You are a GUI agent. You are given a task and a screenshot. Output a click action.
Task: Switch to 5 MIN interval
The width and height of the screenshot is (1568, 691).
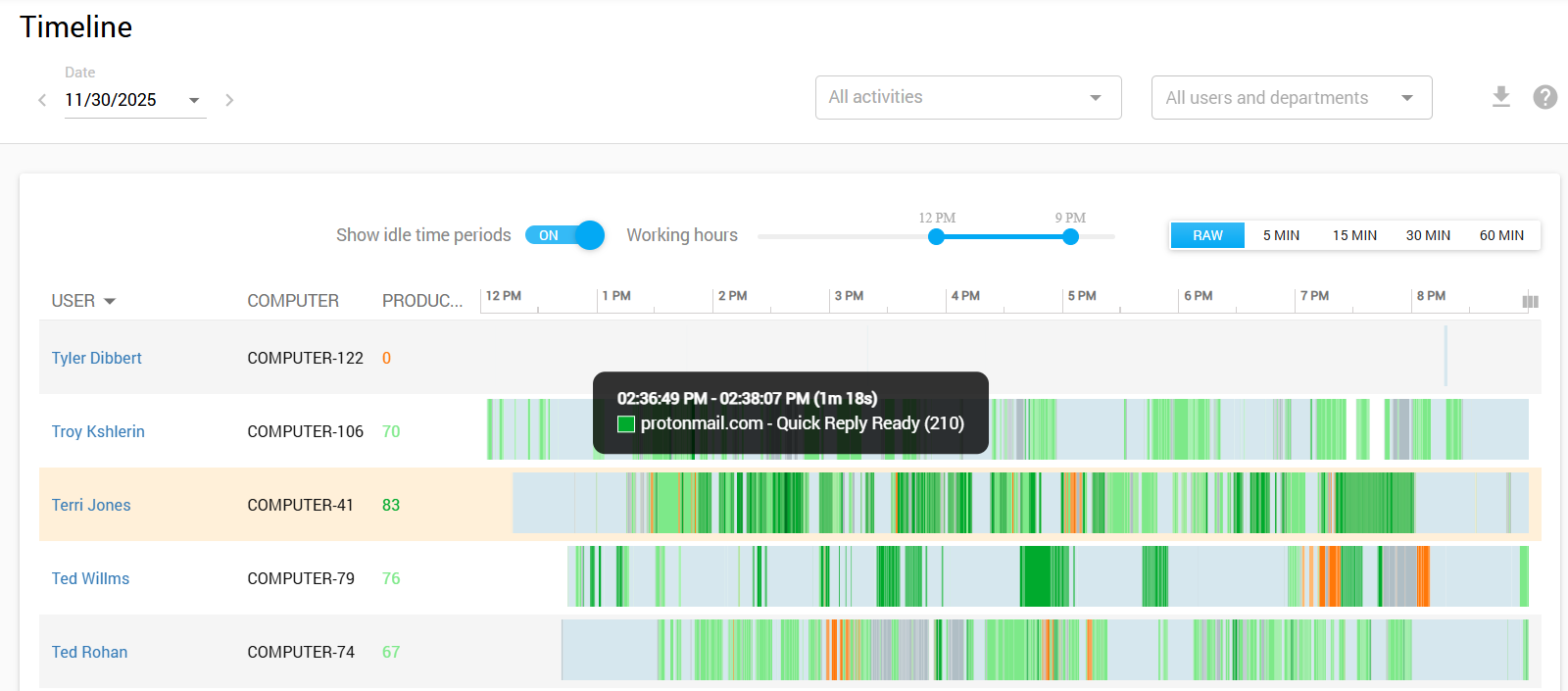pyautogui.click(x=1281, y=235)
